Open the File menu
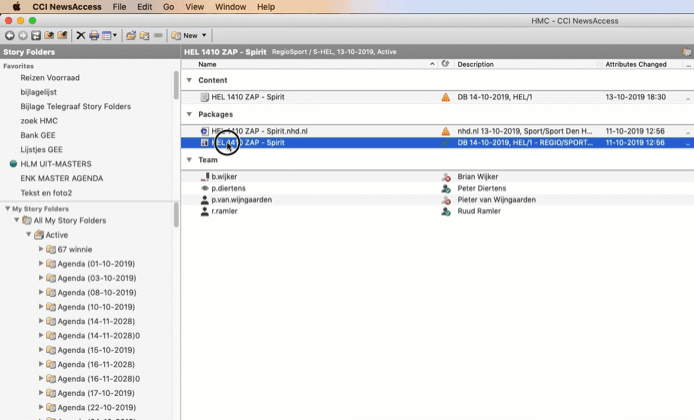Screen dimensions: 694x420 point(119,7)
